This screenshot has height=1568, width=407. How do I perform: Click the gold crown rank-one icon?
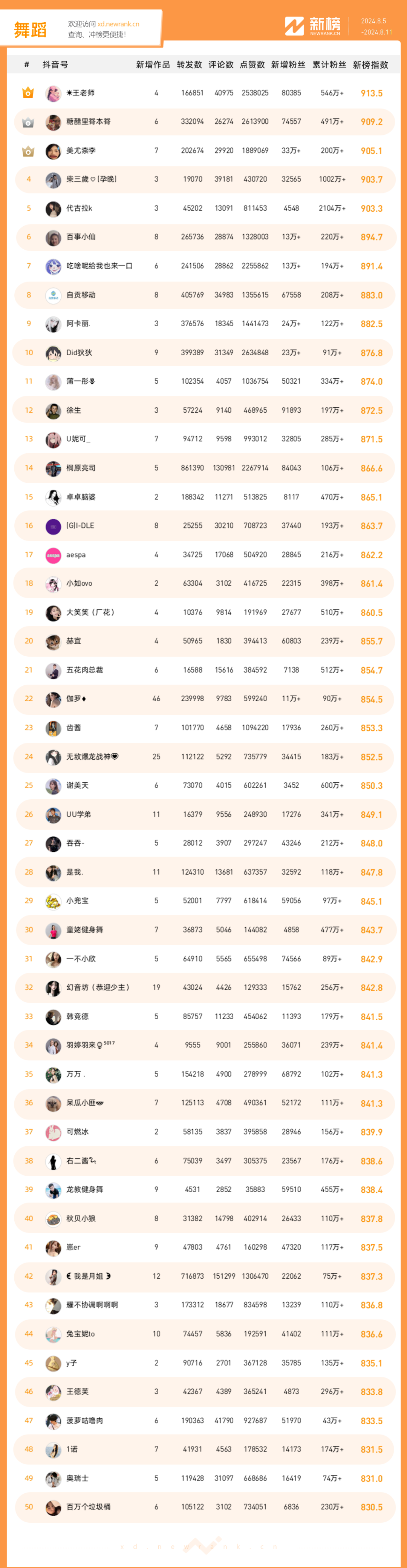[28, 93]
